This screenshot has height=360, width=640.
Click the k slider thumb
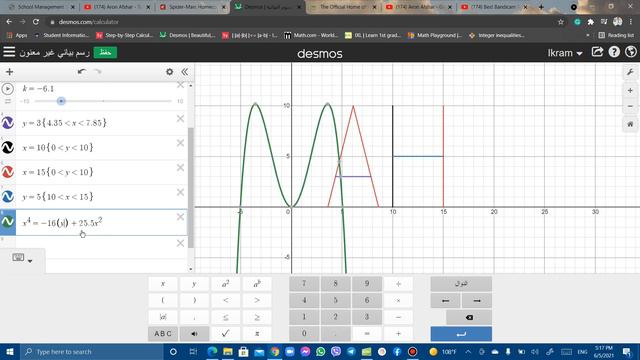(61, 101)
